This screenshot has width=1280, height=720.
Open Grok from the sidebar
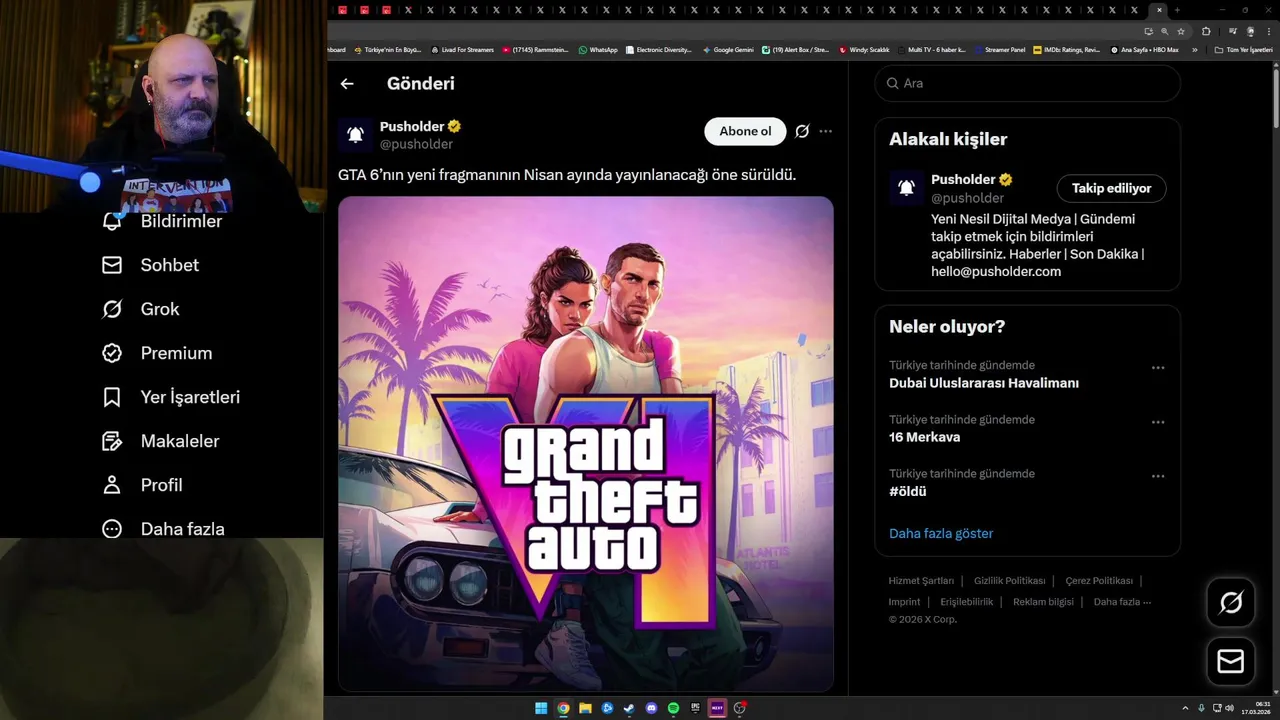tap(140, 309)
